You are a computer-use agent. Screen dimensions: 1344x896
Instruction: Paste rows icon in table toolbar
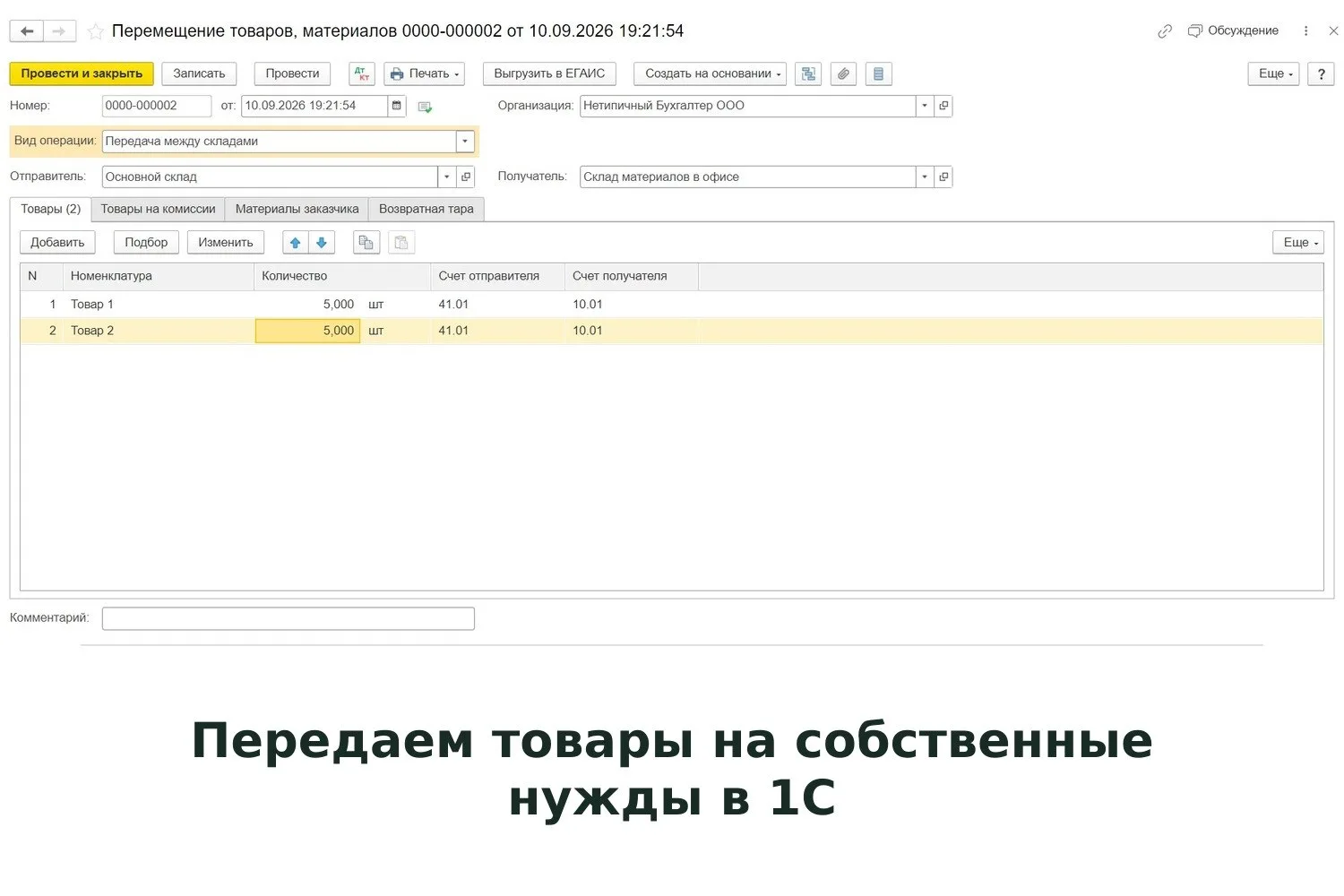pyautogui.click(x=401, y=243)
